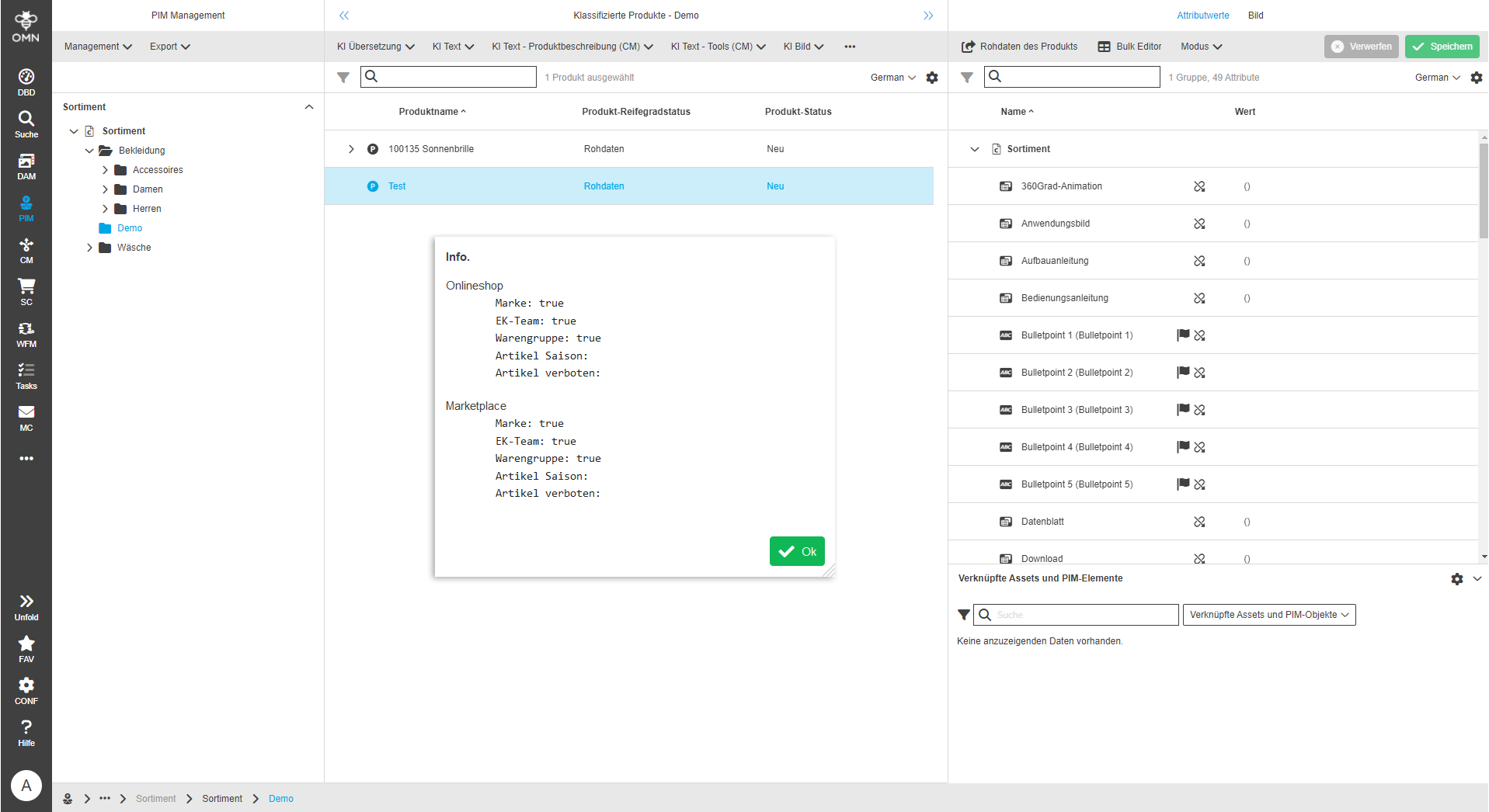Open the attribute filter funnel icon
Viewport: 1489px width, 812px height.
965,77
